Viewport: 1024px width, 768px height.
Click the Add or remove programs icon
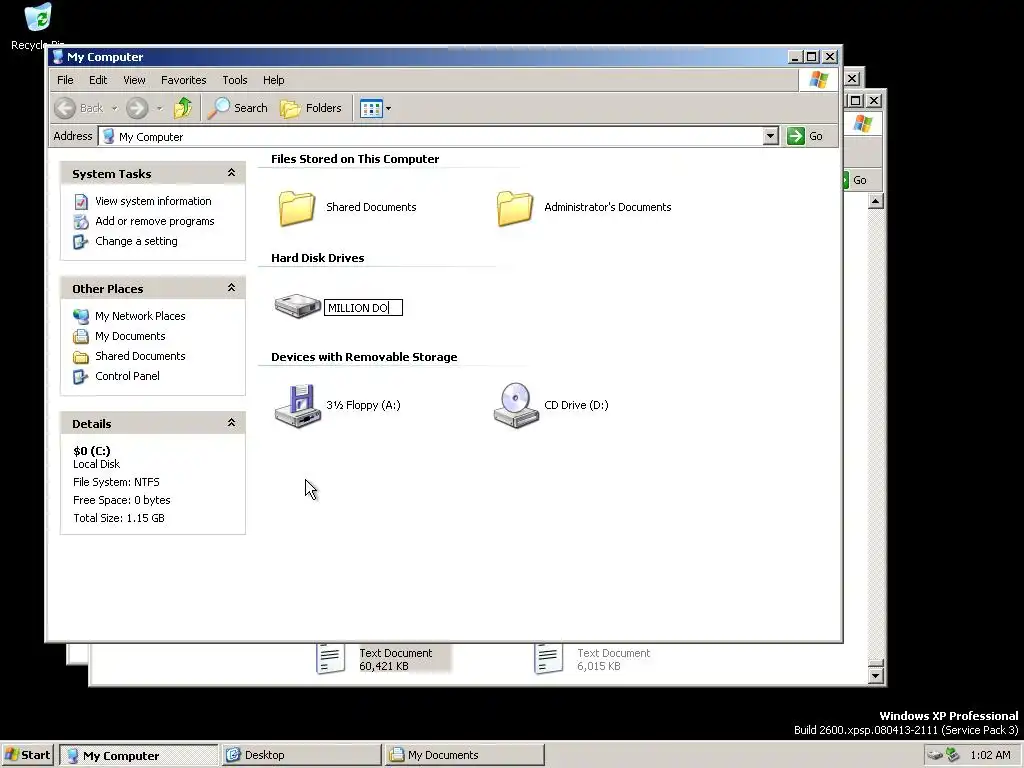click(x=81, y=221)
